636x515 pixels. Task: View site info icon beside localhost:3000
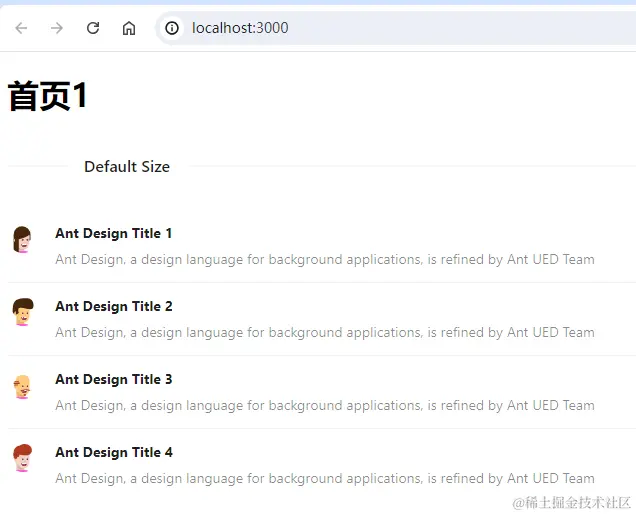[x=172, y=28]
